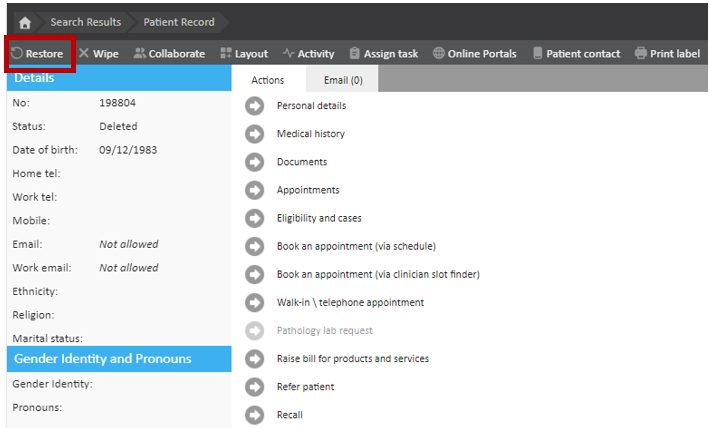
Task: Click the arrow icon beside Recall
Action: tap(255, 415)
